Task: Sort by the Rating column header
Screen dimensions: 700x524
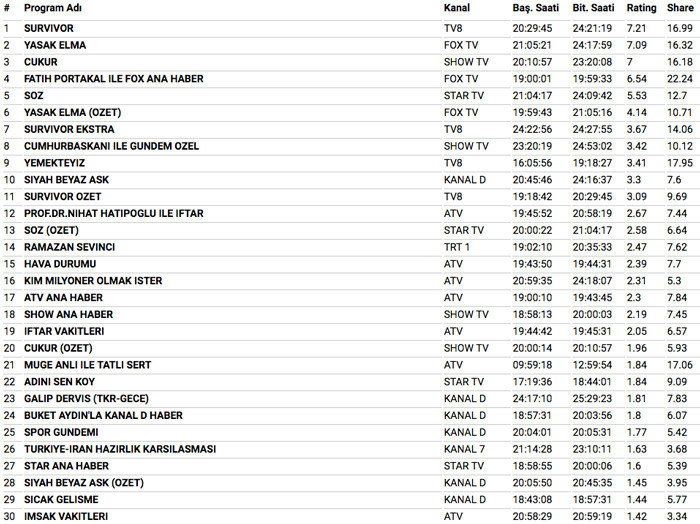Action: [642, 8]
